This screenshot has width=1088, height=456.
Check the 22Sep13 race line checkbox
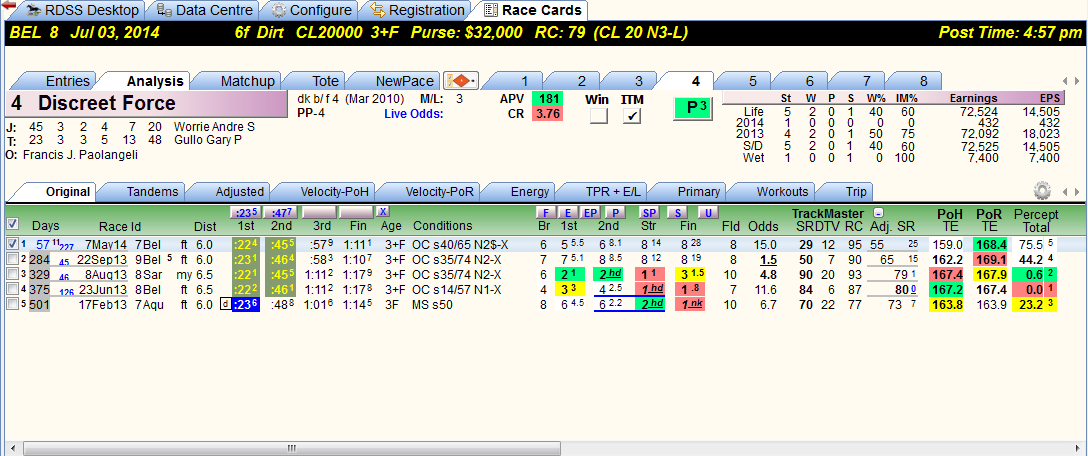pos(11,259)
